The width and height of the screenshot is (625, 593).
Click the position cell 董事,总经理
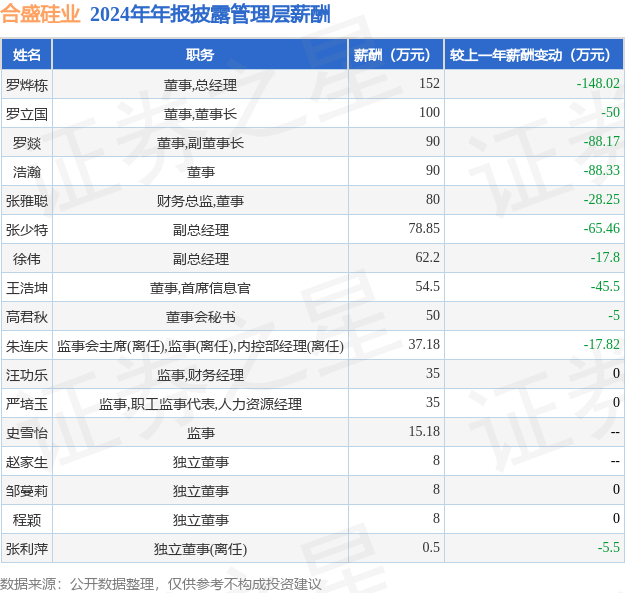pyautogui.click(x=200, y=85)
